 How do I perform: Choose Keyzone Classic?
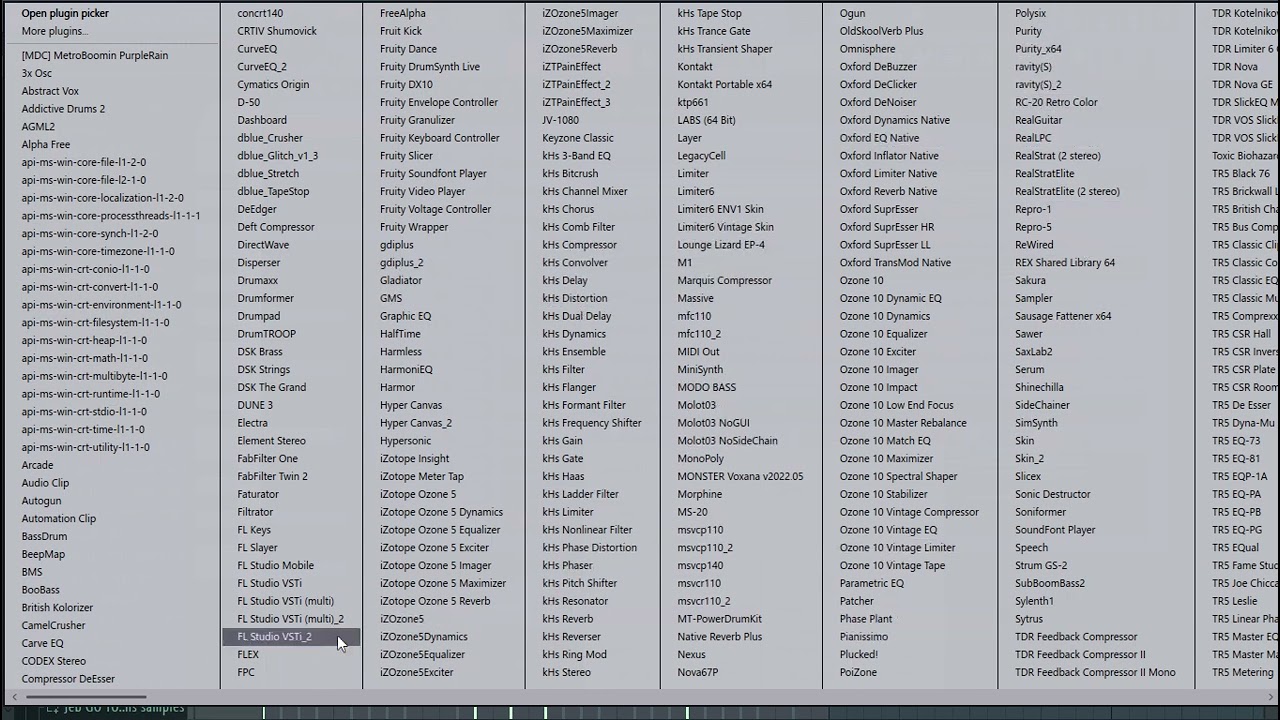(x=578, y=139)
